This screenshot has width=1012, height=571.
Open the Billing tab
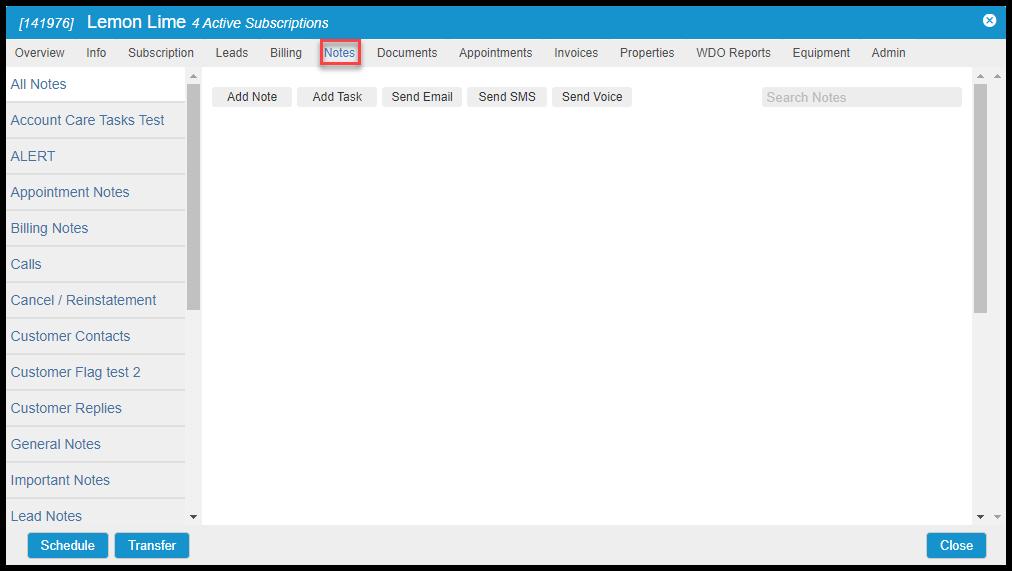[x=285, y=53]
